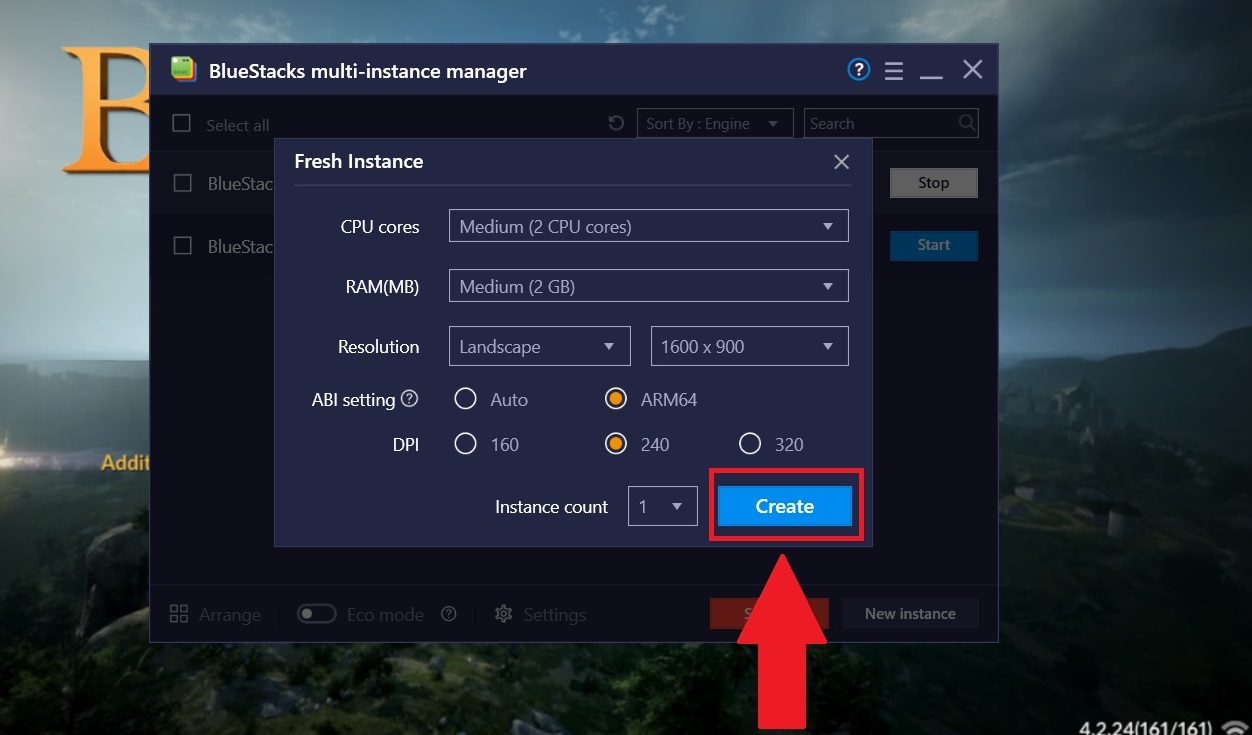
Task: Open the 1600 x 900 resolution dropdown
Action: click(750, 346)
